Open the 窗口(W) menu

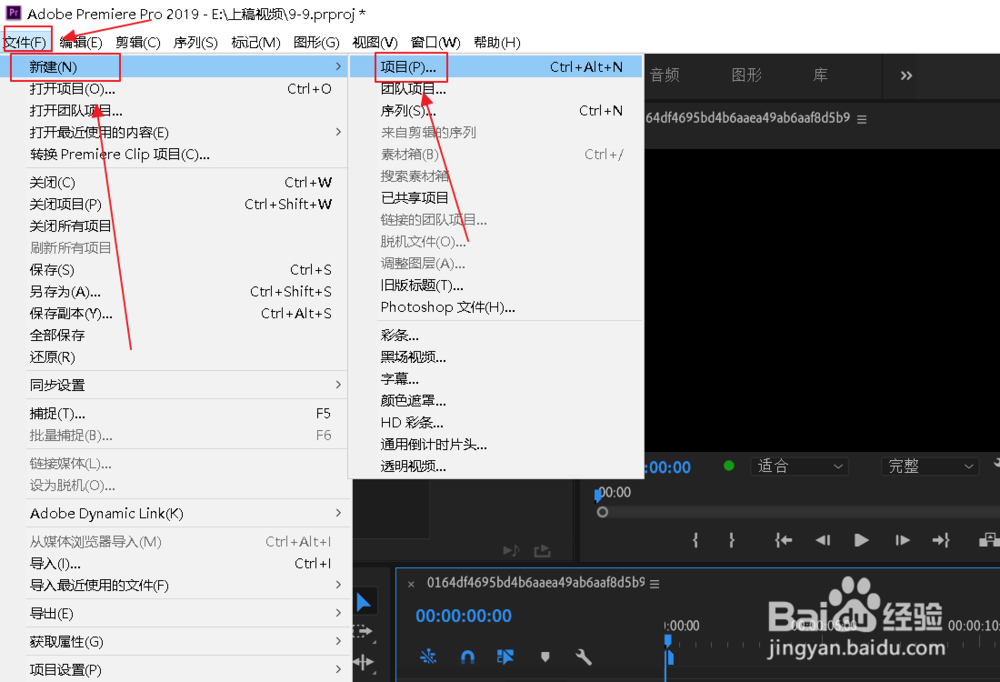click(436, 42)
